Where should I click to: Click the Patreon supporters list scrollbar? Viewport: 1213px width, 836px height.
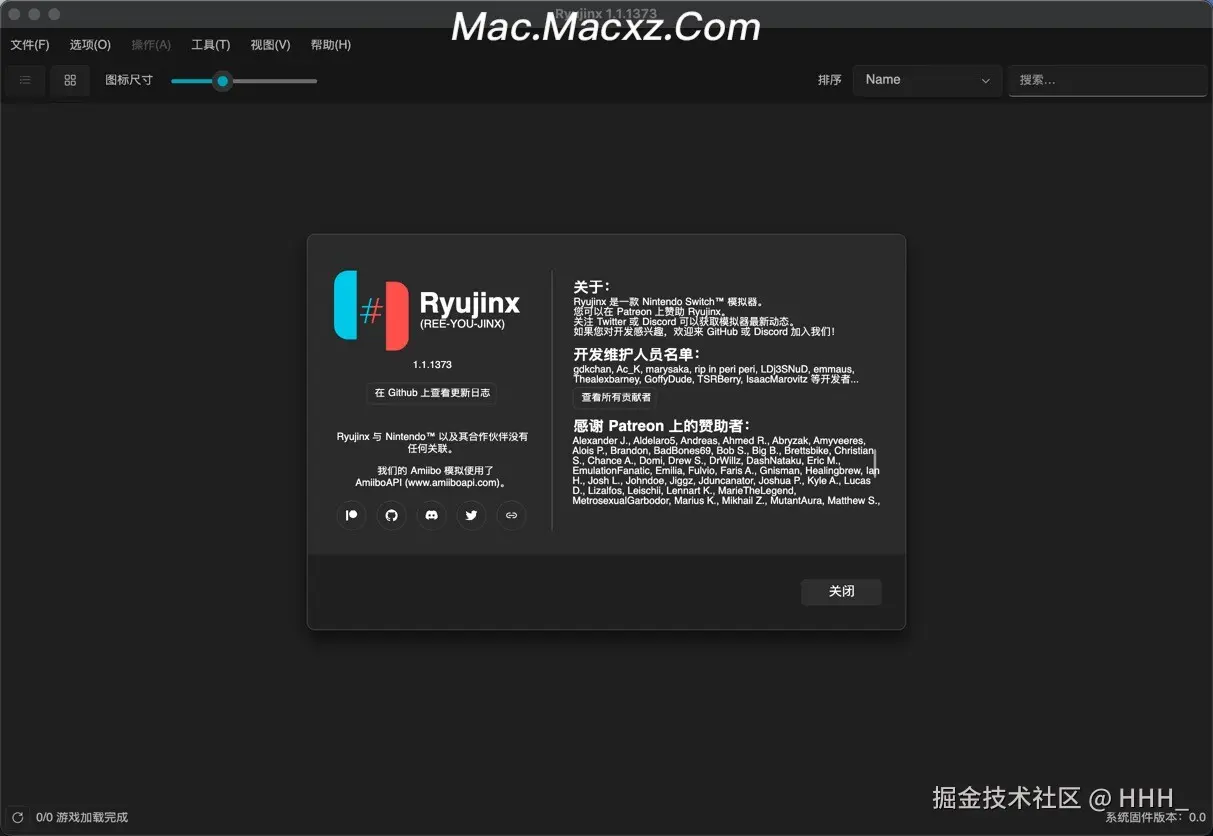[x=875, y=462]
